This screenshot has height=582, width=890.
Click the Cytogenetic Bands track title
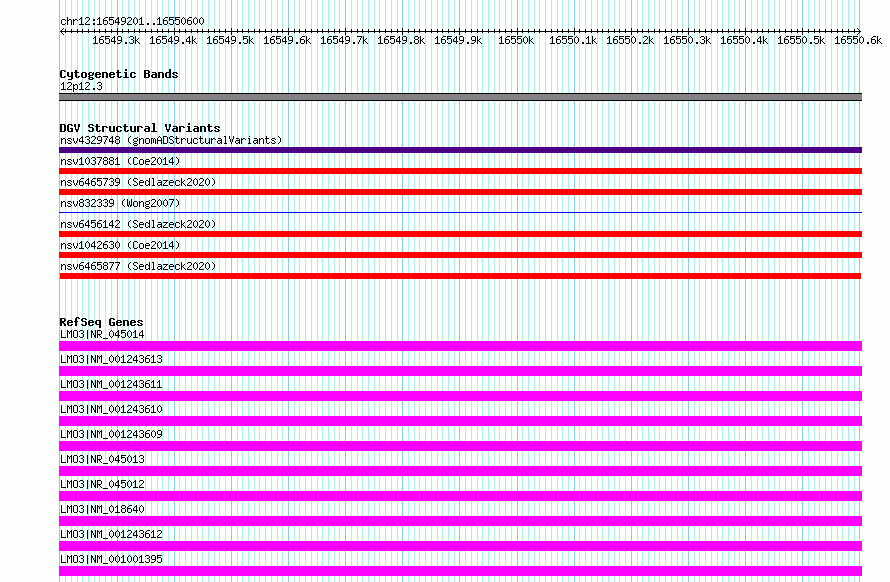point(119,74)
